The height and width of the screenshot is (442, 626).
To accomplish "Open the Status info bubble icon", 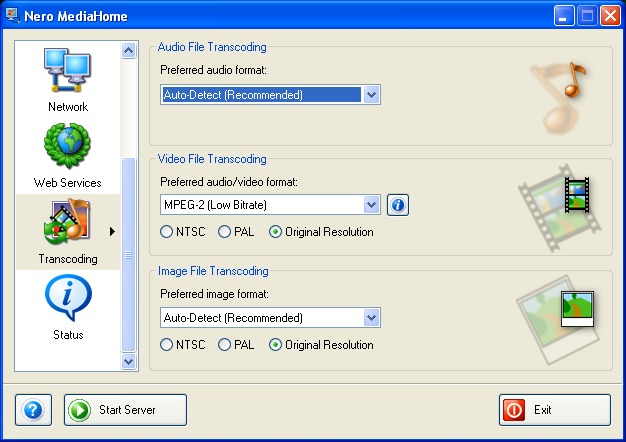I will [x=68, y=297].
